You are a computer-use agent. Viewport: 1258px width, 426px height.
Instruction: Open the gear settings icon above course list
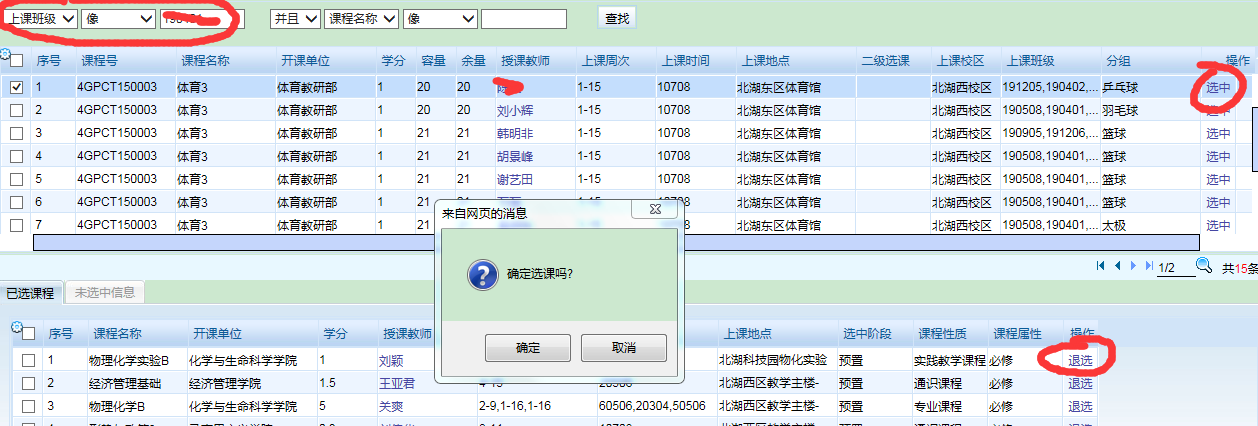(5, 55)
